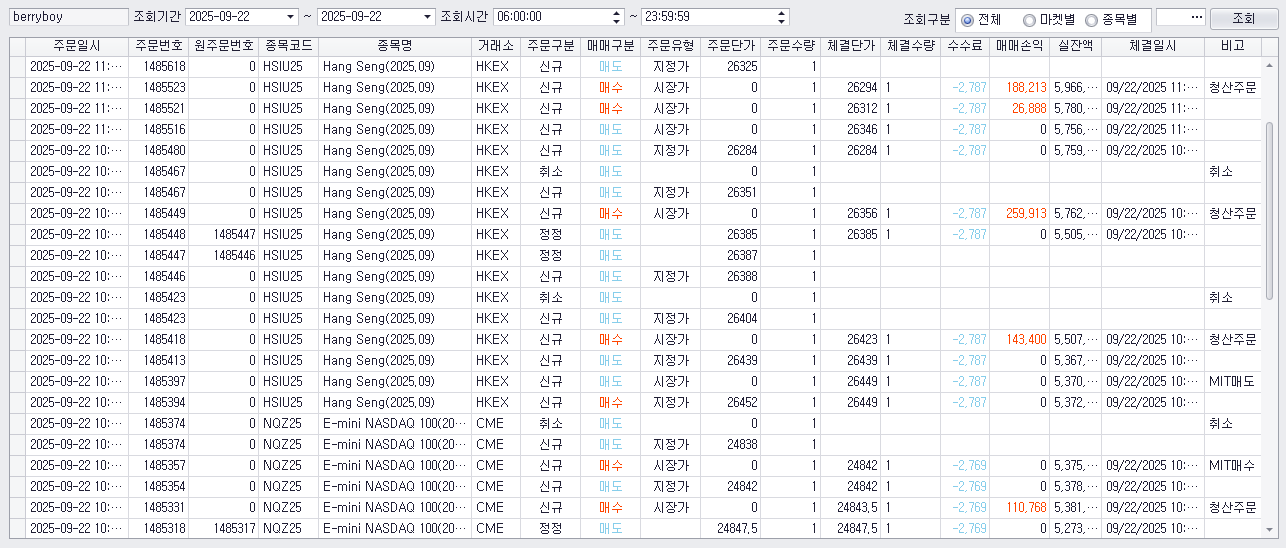Screen dimensions: 1286x548
Task: Click the order price 26404 cell
Action: click(730, 318)
